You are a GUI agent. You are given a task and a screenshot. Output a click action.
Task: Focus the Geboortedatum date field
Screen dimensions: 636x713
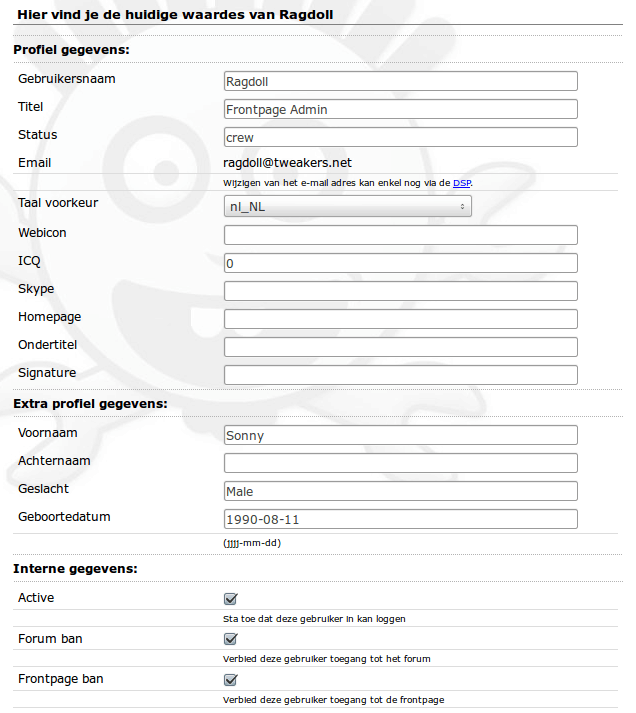coord(400,520)
